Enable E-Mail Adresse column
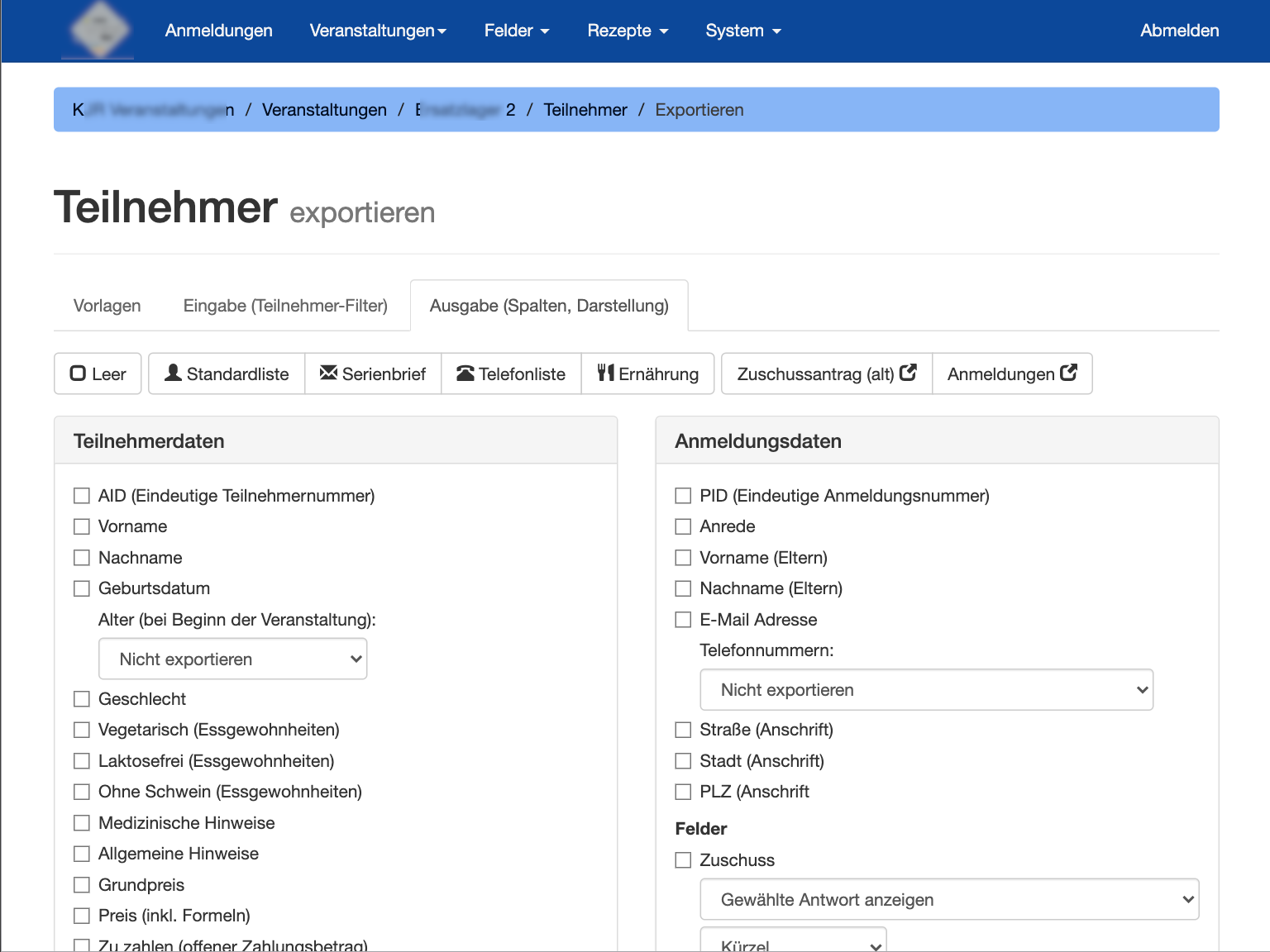1270x952 pixels. (683, 620)
